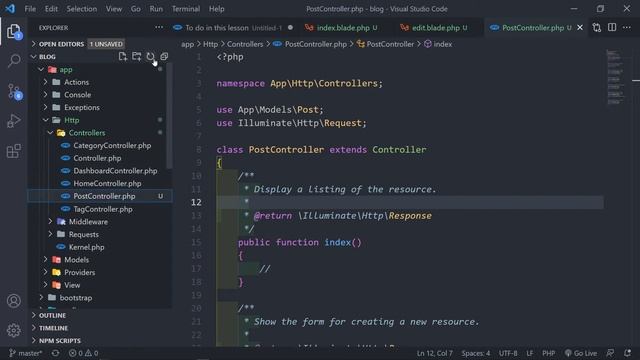The height and width of the screenshot is (360, 640).
Task: Click the Synchronize Changes icon in the status bar
Action: click(x=56, y=353)
